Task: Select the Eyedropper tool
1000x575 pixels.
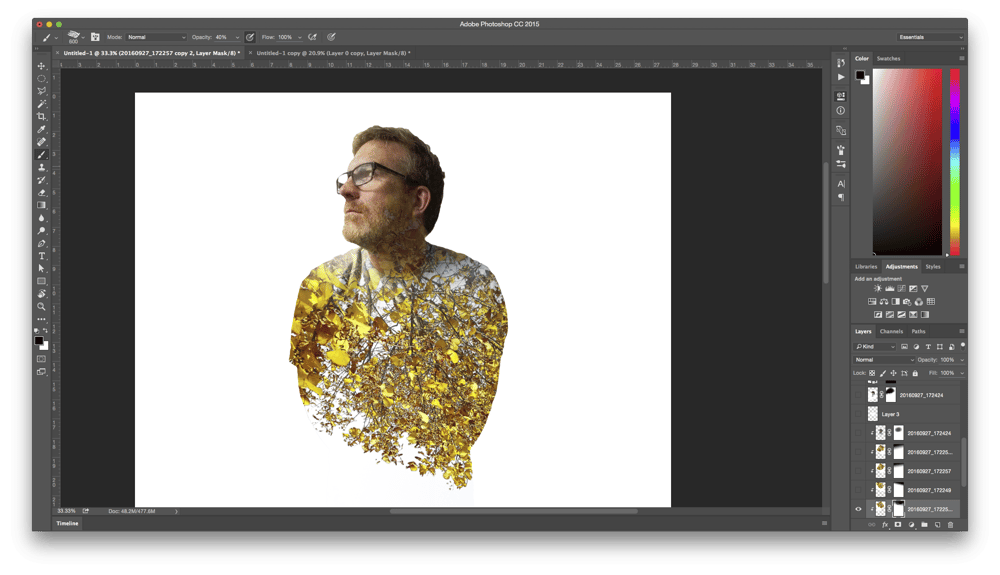Action: pyautogui.click(x=41, y=129)
